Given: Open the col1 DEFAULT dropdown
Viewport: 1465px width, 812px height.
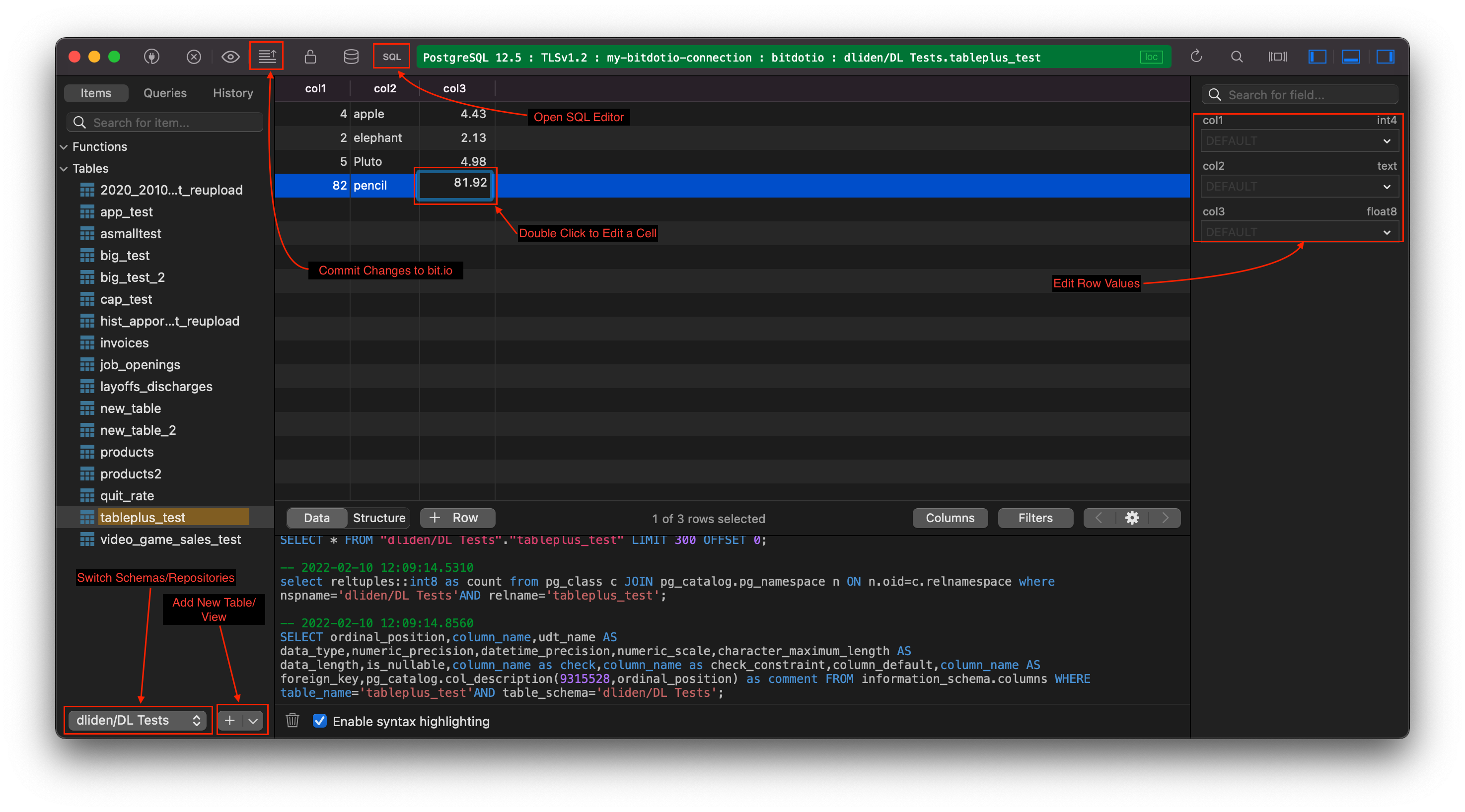Looking at the screenshot, I should tap(1300, 140).
